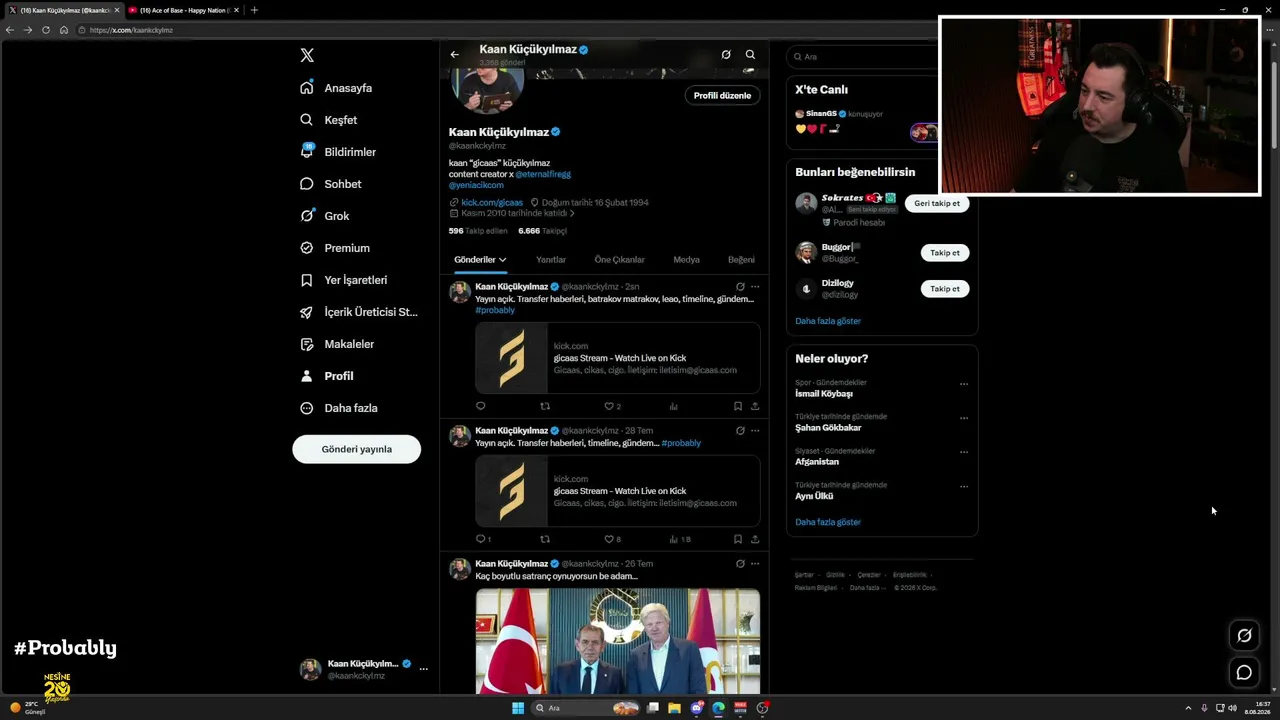Open Grok in the sidebar
The width and height of the screenshot is (1280, 720).
point(324,216)
